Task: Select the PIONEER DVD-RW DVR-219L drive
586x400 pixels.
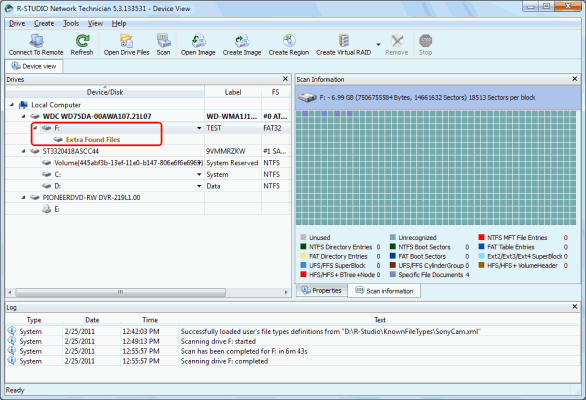Action: (91, 197)
